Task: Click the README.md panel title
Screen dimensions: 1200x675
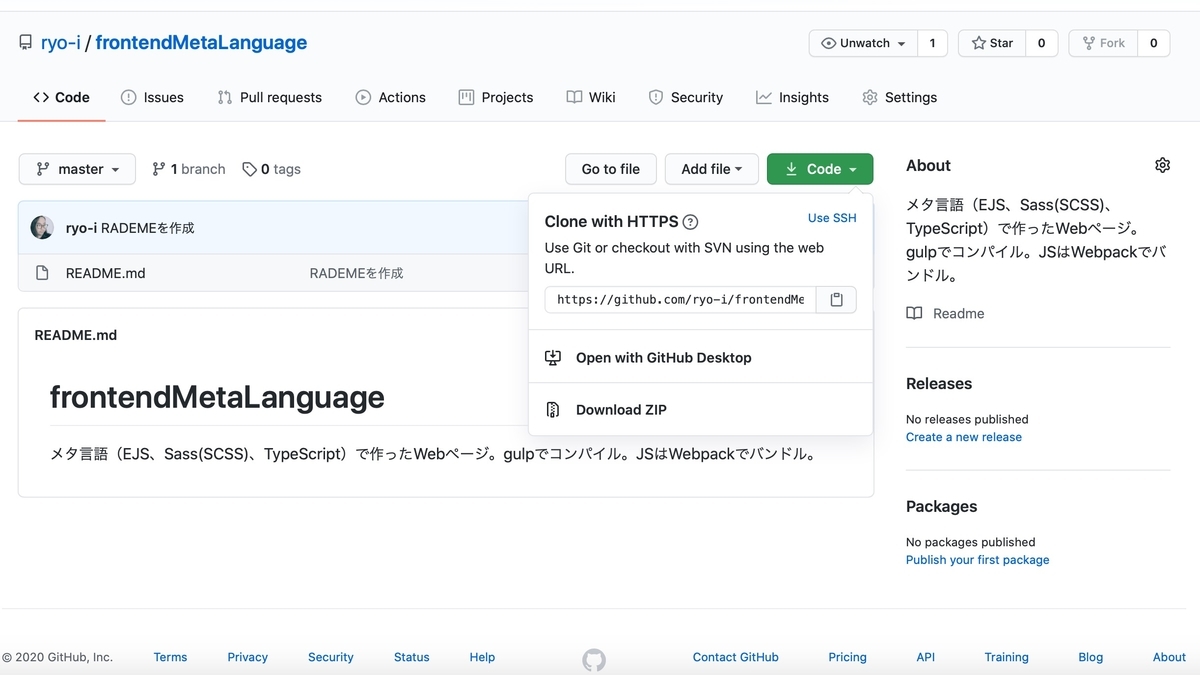Action: (x=75, y=335)
